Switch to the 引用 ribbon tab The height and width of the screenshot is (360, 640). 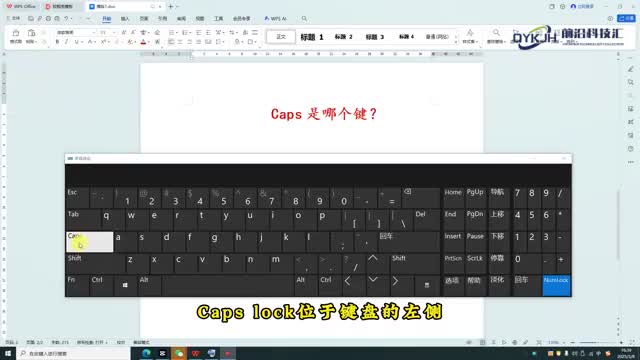point(162,18)
